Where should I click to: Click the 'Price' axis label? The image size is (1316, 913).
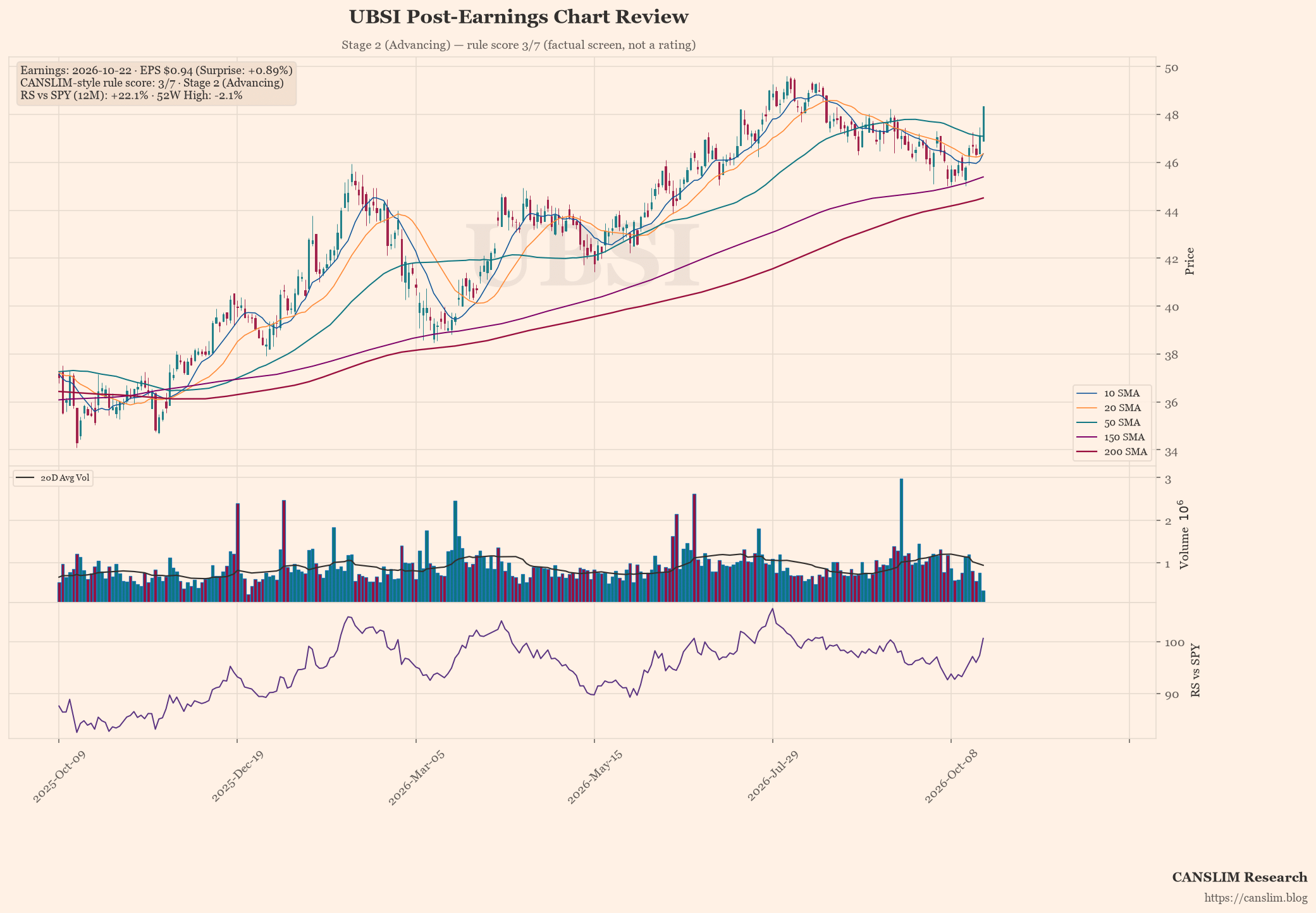(1190, 261)
